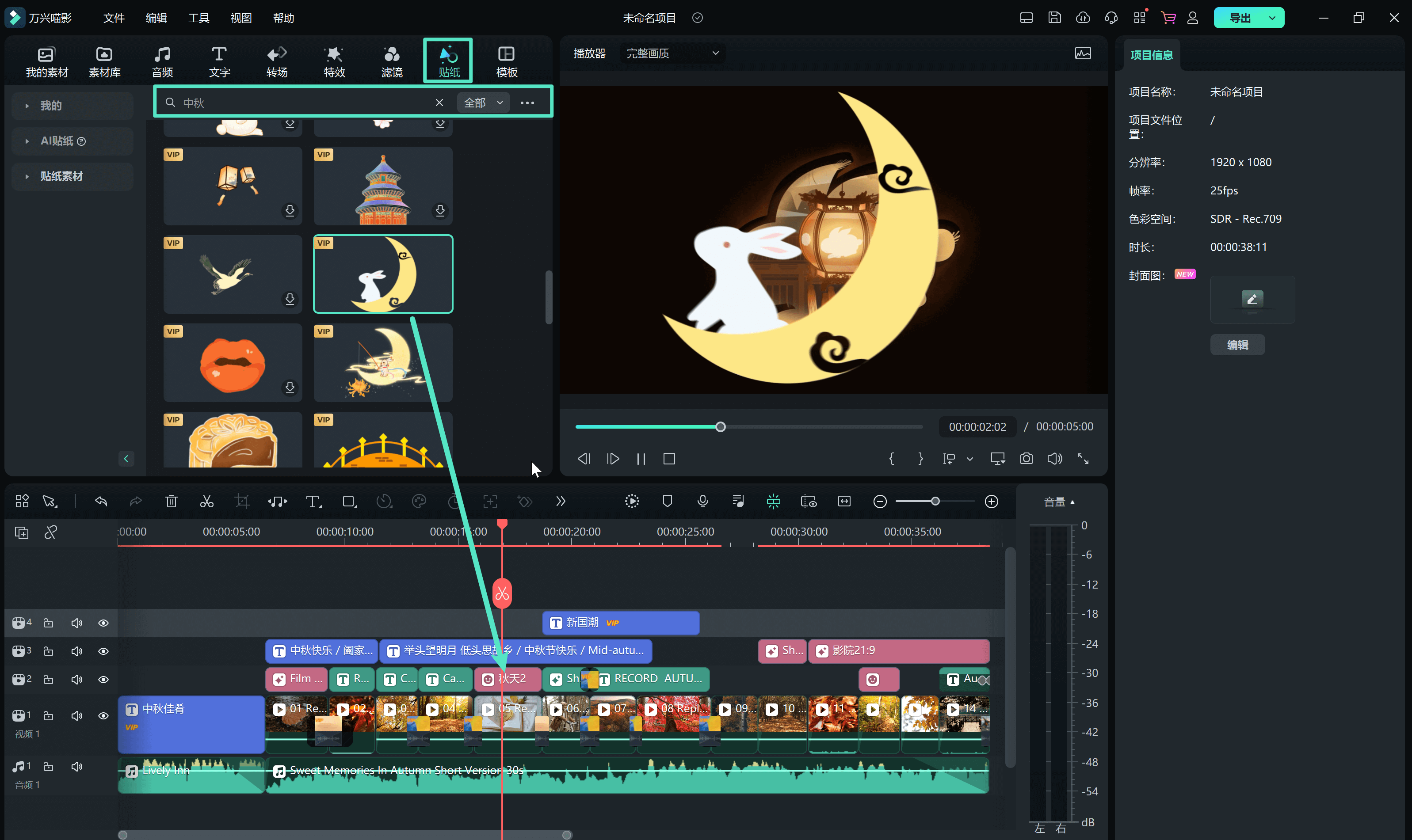1412x840 pixels.
Task: Click the delete trash icon in timeline toolbar
Action: [x=172, y=502]
